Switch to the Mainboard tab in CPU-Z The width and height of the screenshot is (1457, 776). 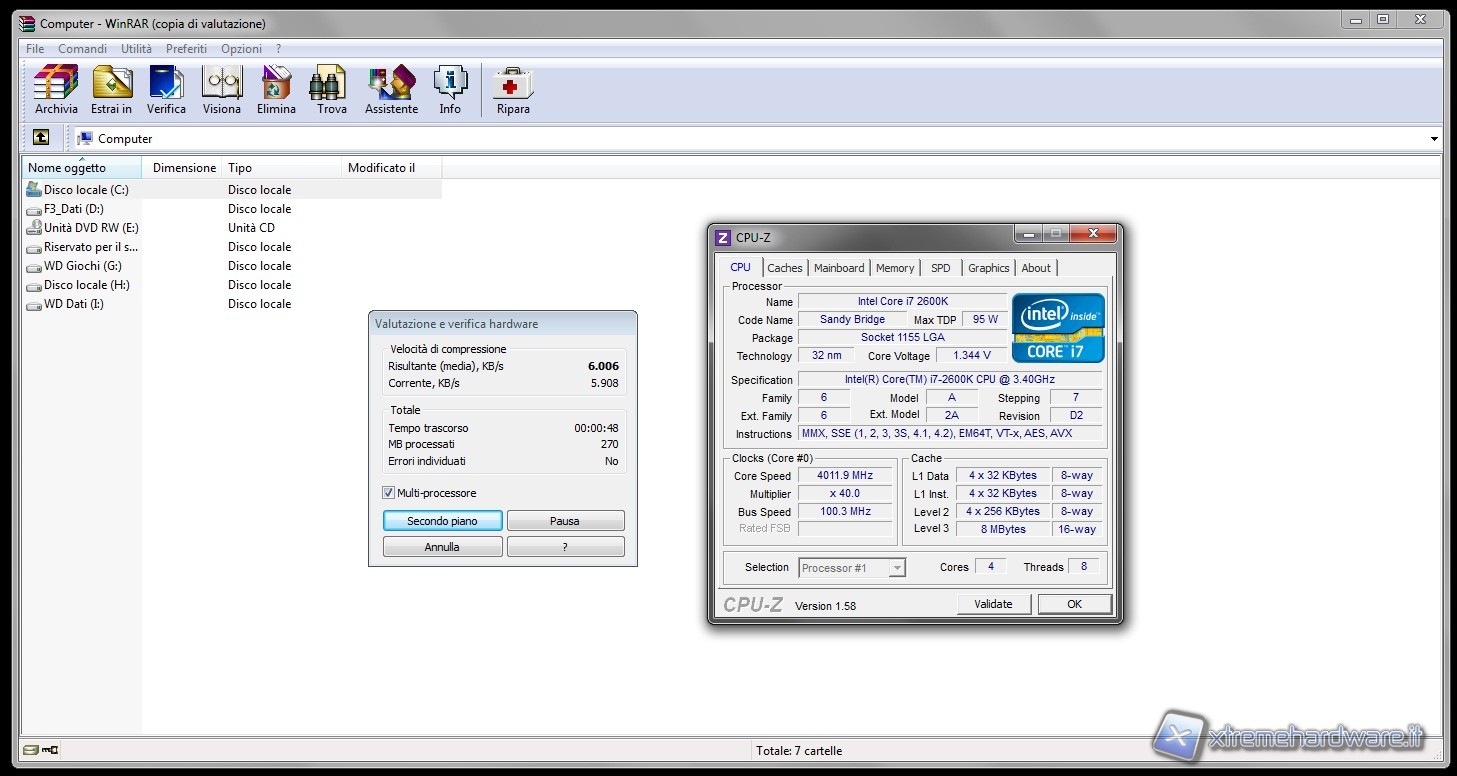coord(839,268)
